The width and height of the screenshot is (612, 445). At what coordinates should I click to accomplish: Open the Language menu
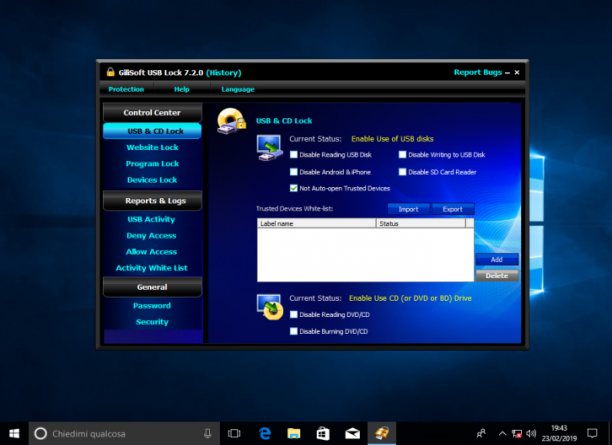[238, 89]
